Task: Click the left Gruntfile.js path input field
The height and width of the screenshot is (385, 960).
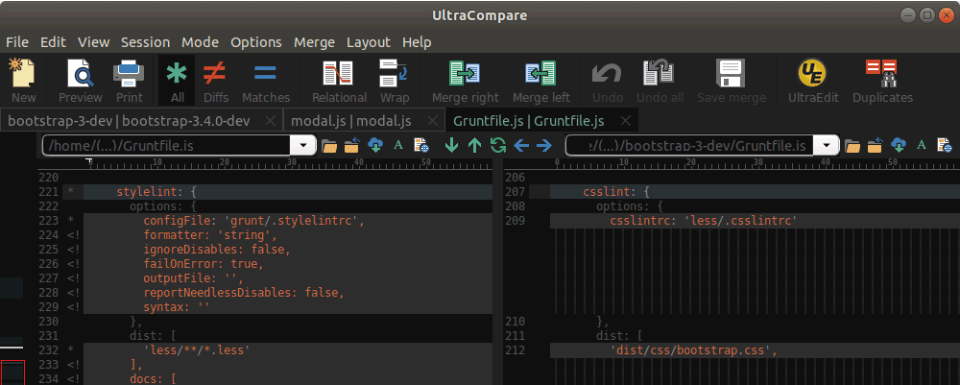Action: (167, 146)
